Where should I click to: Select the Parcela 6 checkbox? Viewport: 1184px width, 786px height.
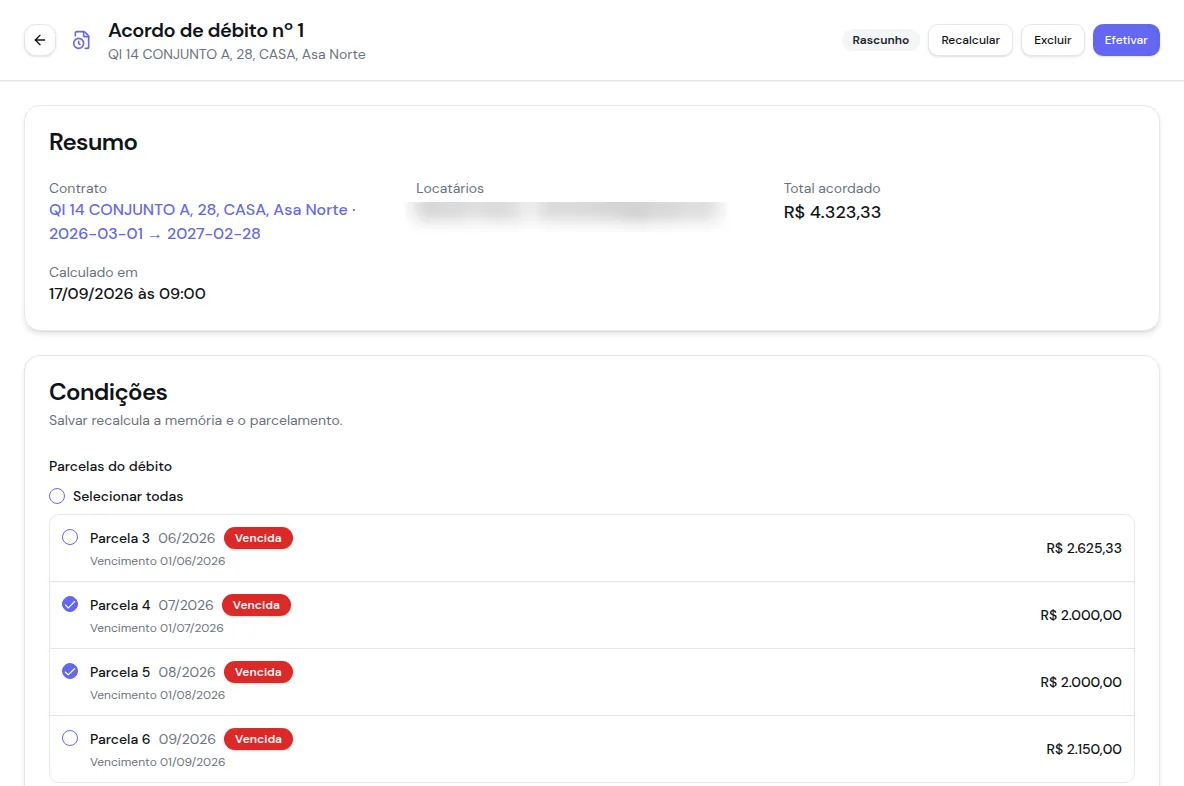click(70, 738)
